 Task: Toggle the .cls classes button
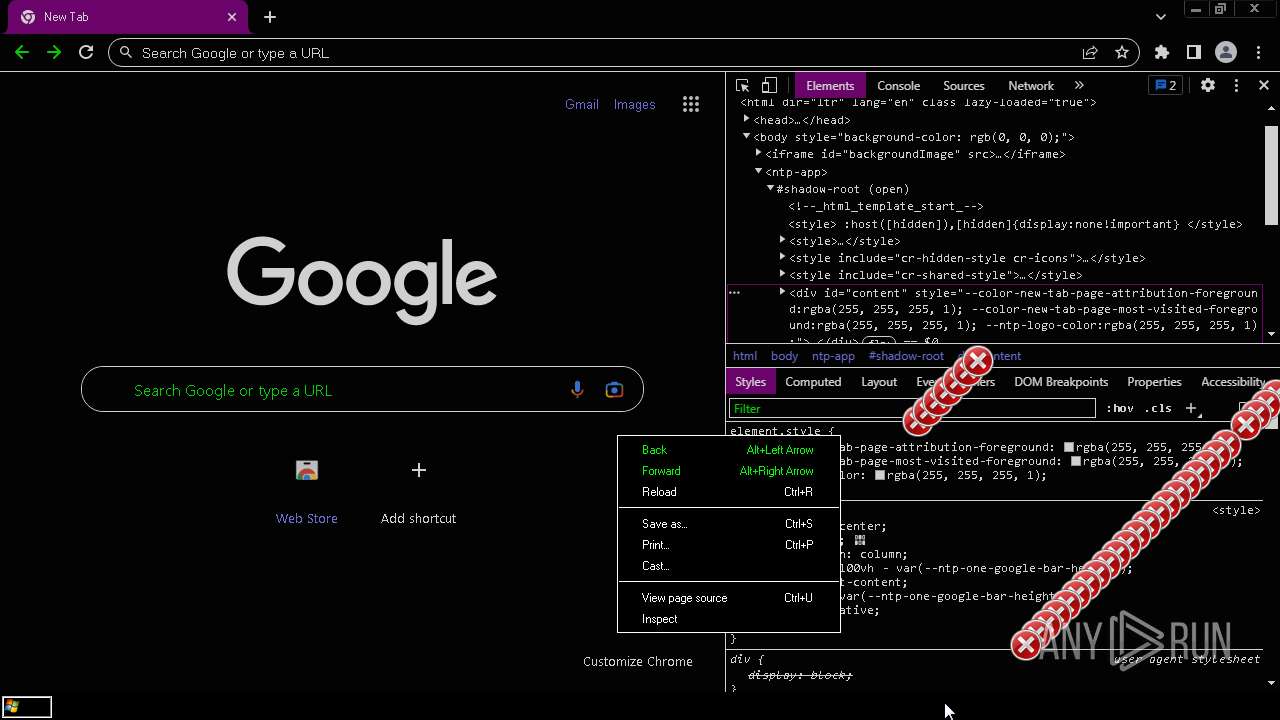pyautogui.click(x=1158, y=408)
